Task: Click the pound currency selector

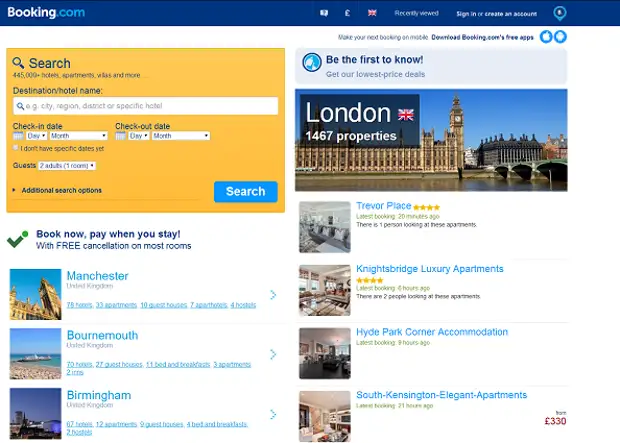Action: [x=346, y=13]
